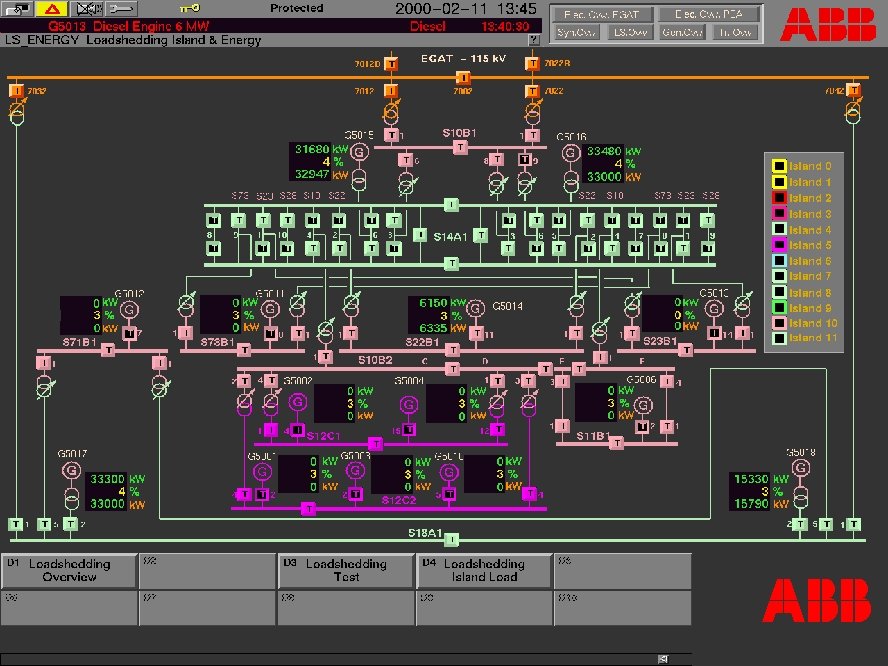Switch to the D4 Loadshedding Island Load page

click(x=482, y=568)
